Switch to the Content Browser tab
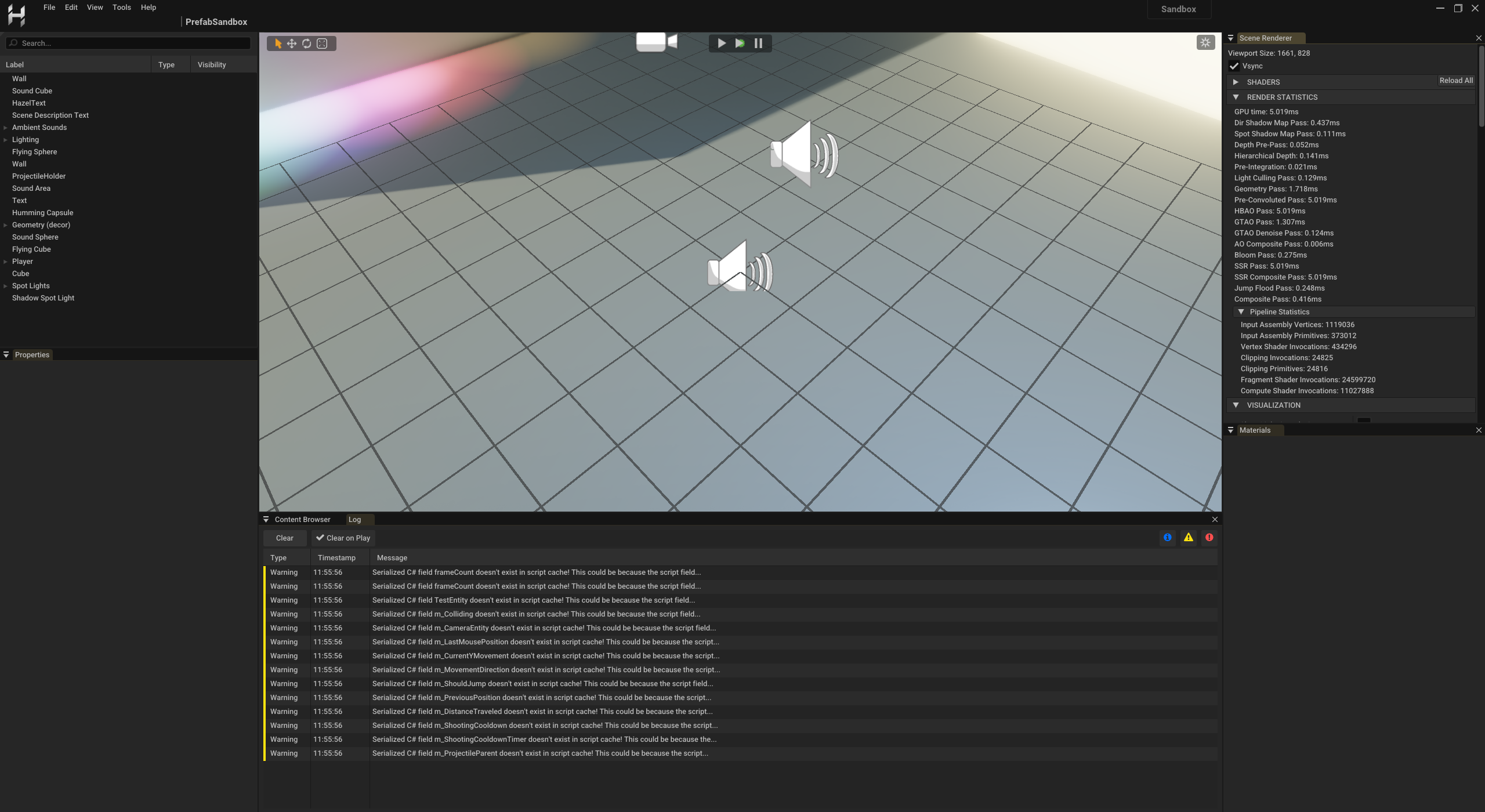This screenshot has height=812, width=1485. [302, 519]
